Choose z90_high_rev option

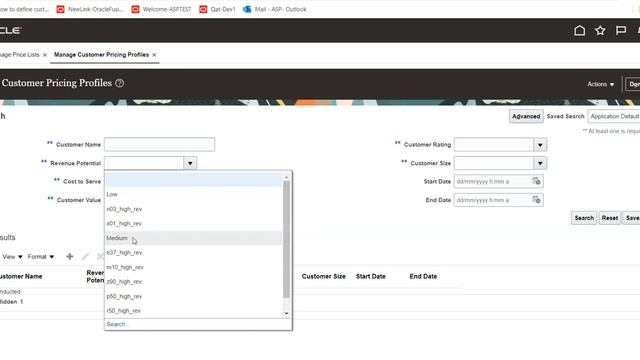coord(193,282)
